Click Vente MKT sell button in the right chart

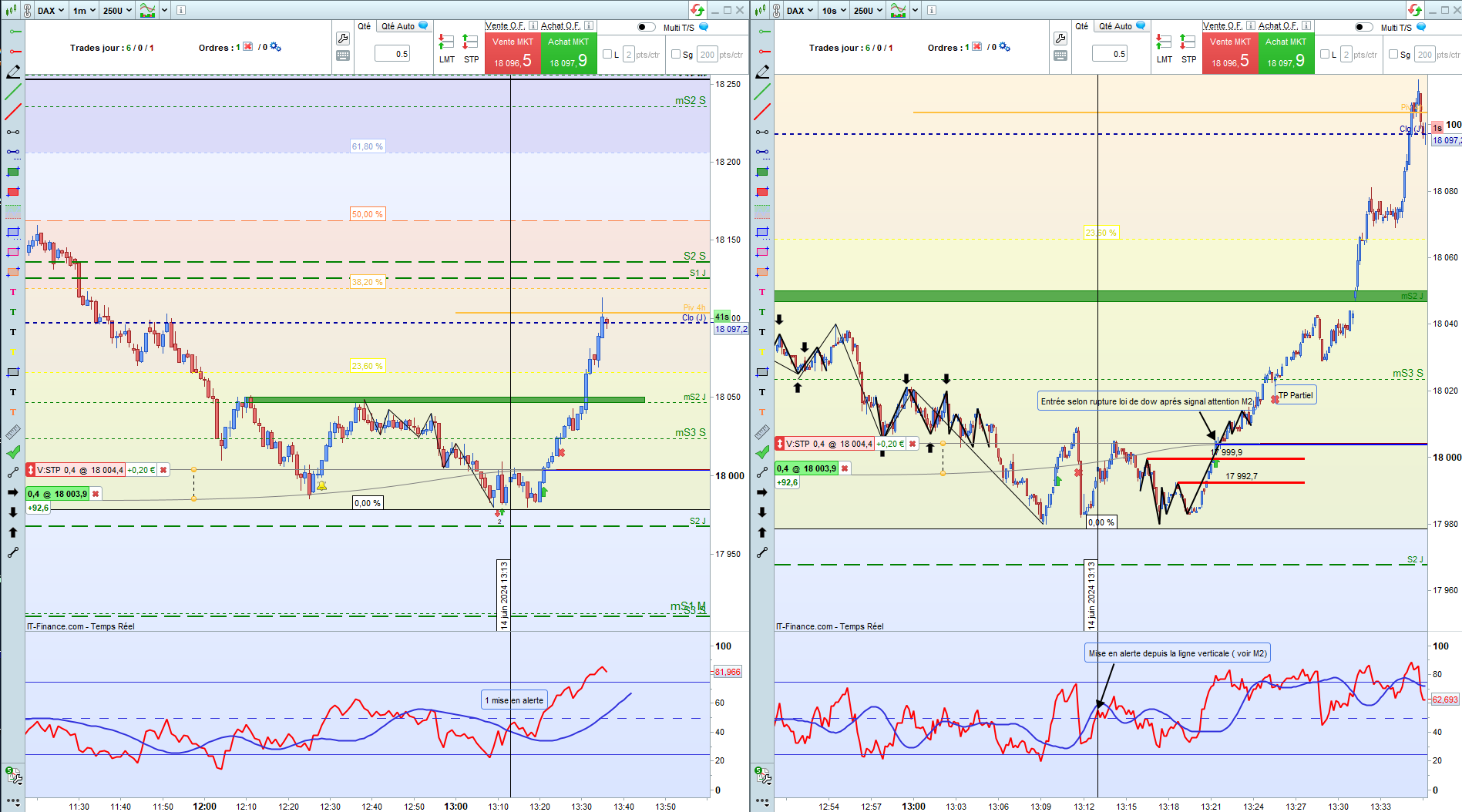(1230, 53)
